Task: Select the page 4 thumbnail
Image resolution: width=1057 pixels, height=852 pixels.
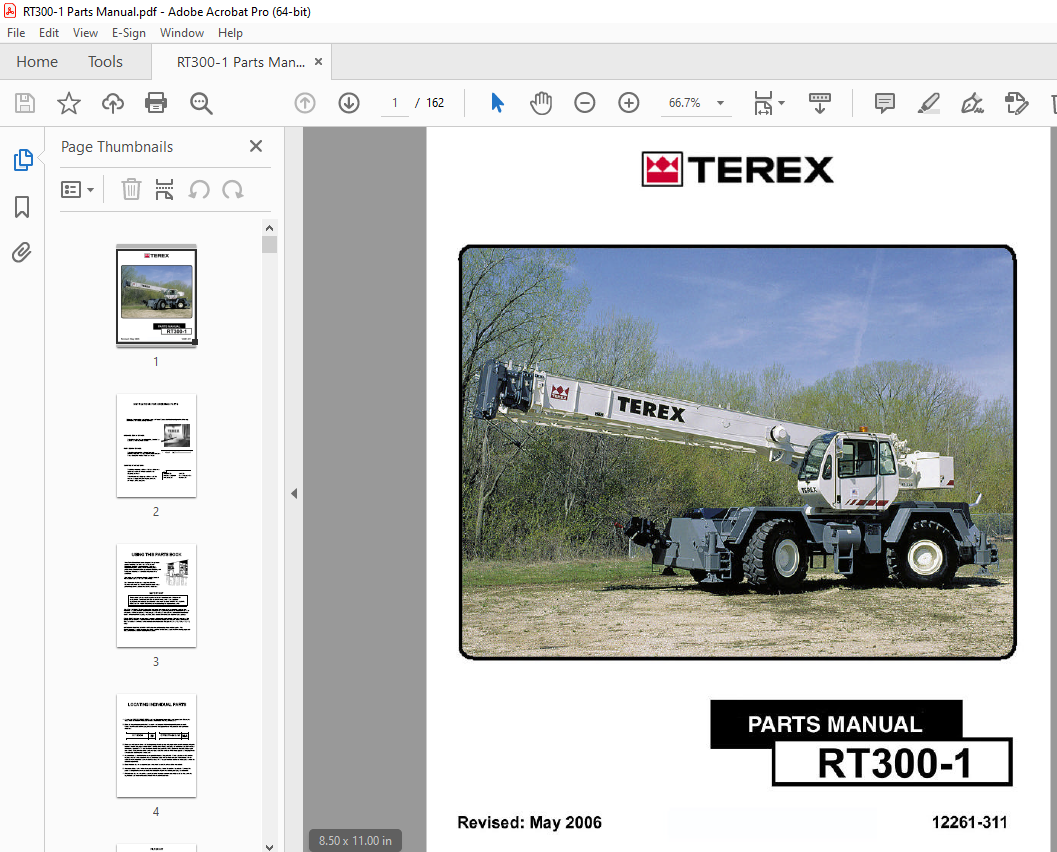Action: (156, 746)
